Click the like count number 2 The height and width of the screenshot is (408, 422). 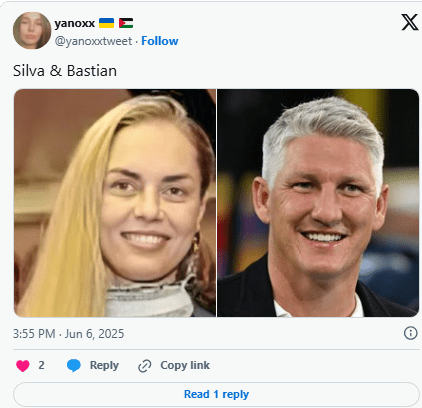tap(41, 365)
